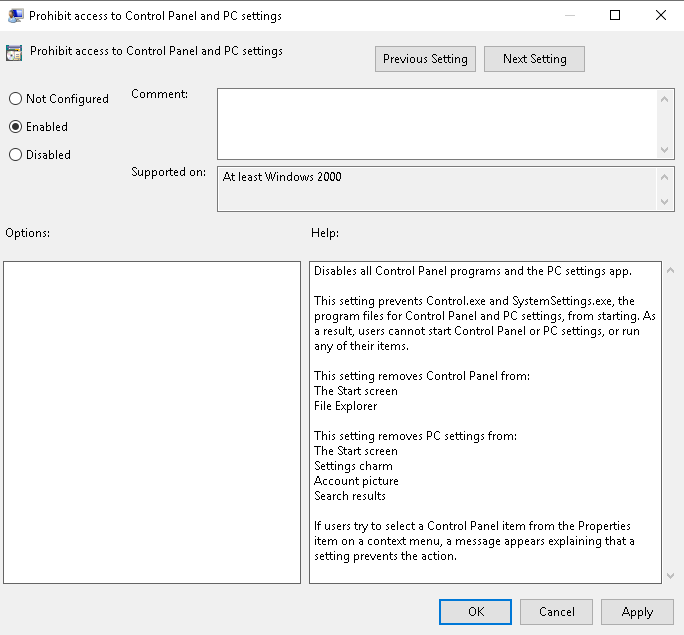Close the dialog with the X button

point(660,16)
